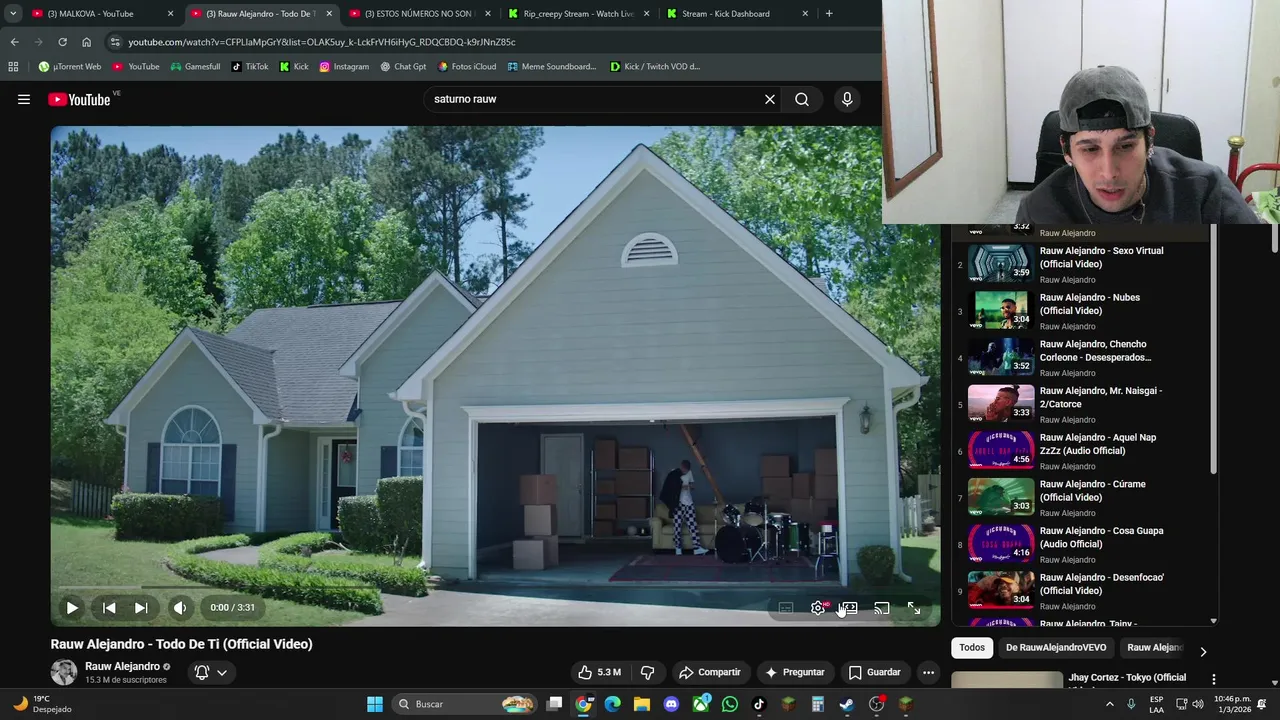
Task: Open options for Jhay Cortez - Tokyo suggestion
Action: pos(1214,679)
